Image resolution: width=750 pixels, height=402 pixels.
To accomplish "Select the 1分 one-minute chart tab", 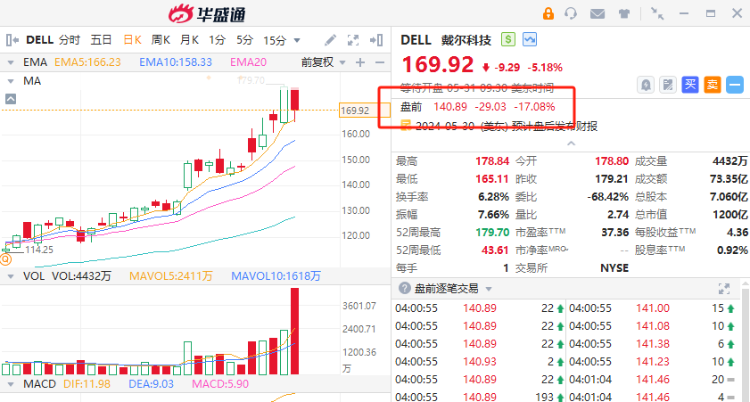I will click(x=217, y=40).
